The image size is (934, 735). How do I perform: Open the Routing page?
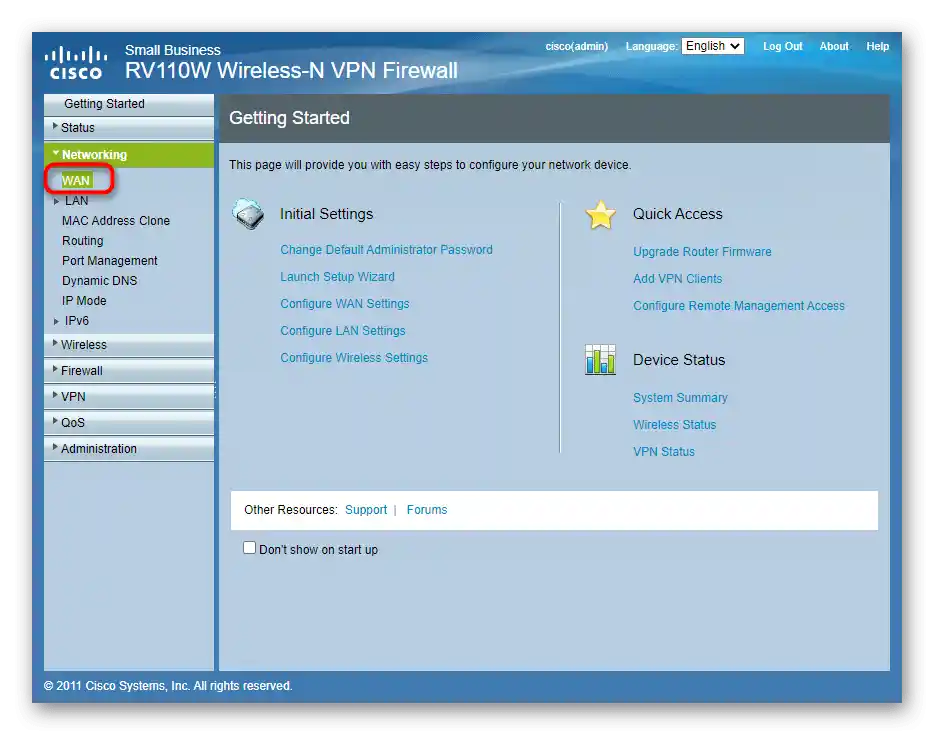[83, 241]
